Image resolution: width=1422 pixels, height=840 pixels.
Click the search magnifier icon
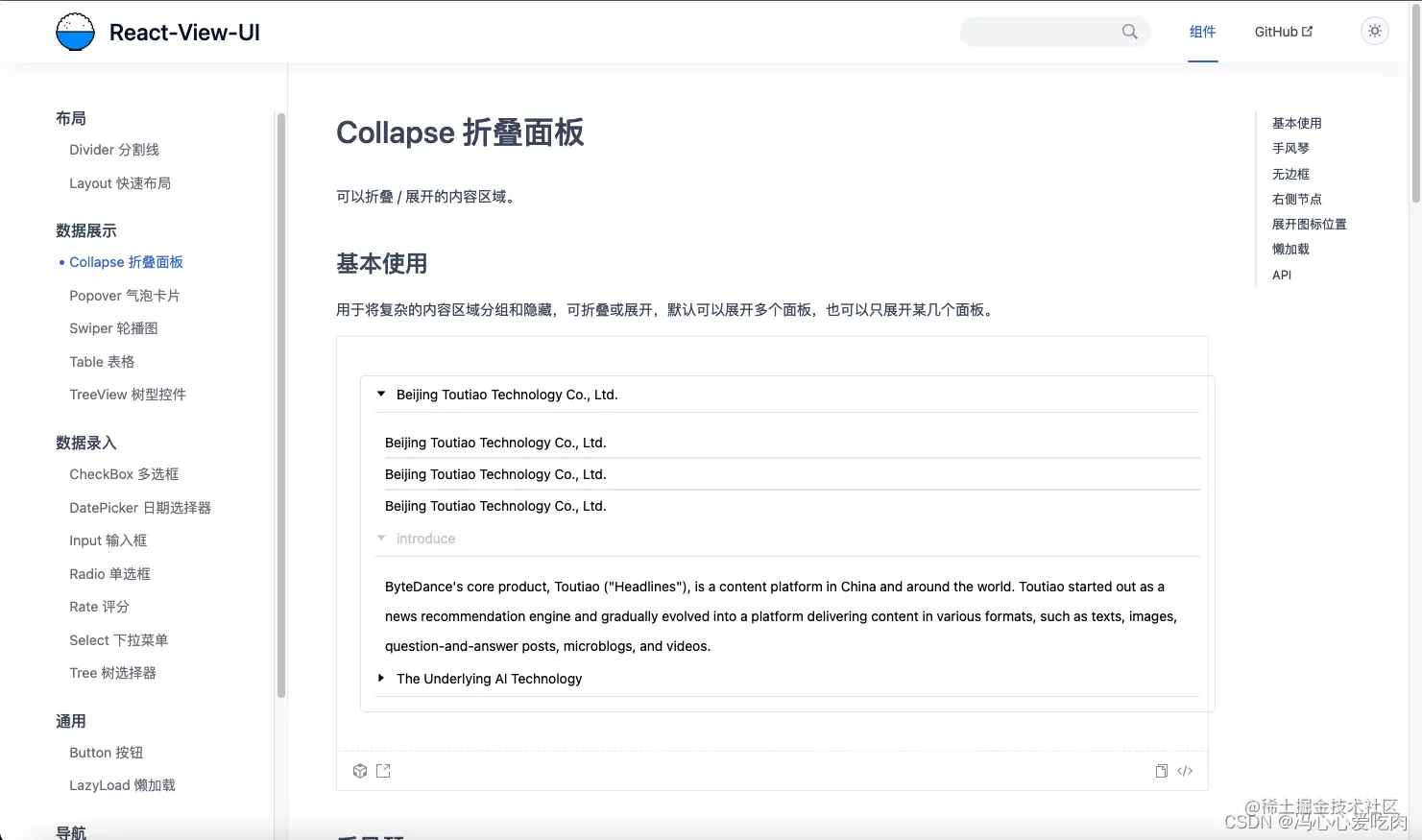[x=1130, y=32]
